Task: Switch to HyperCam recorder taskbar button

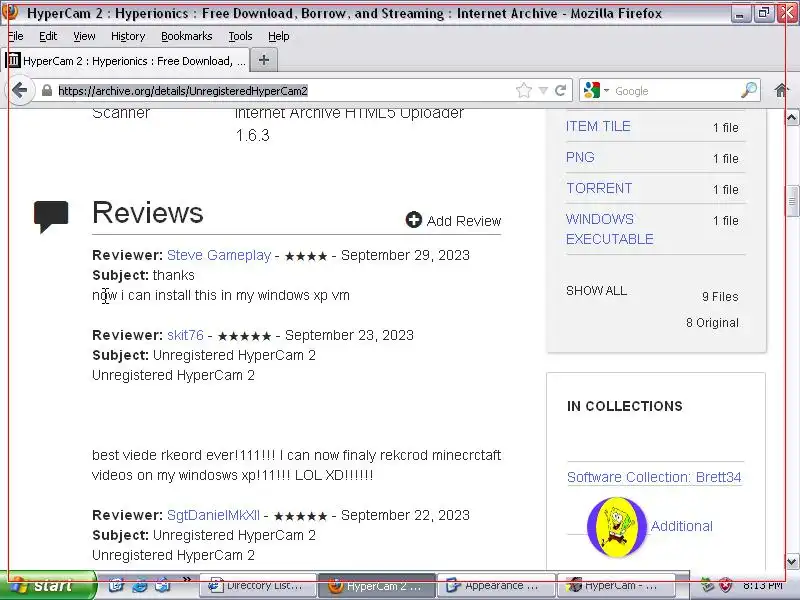Action: click(615, 586)
